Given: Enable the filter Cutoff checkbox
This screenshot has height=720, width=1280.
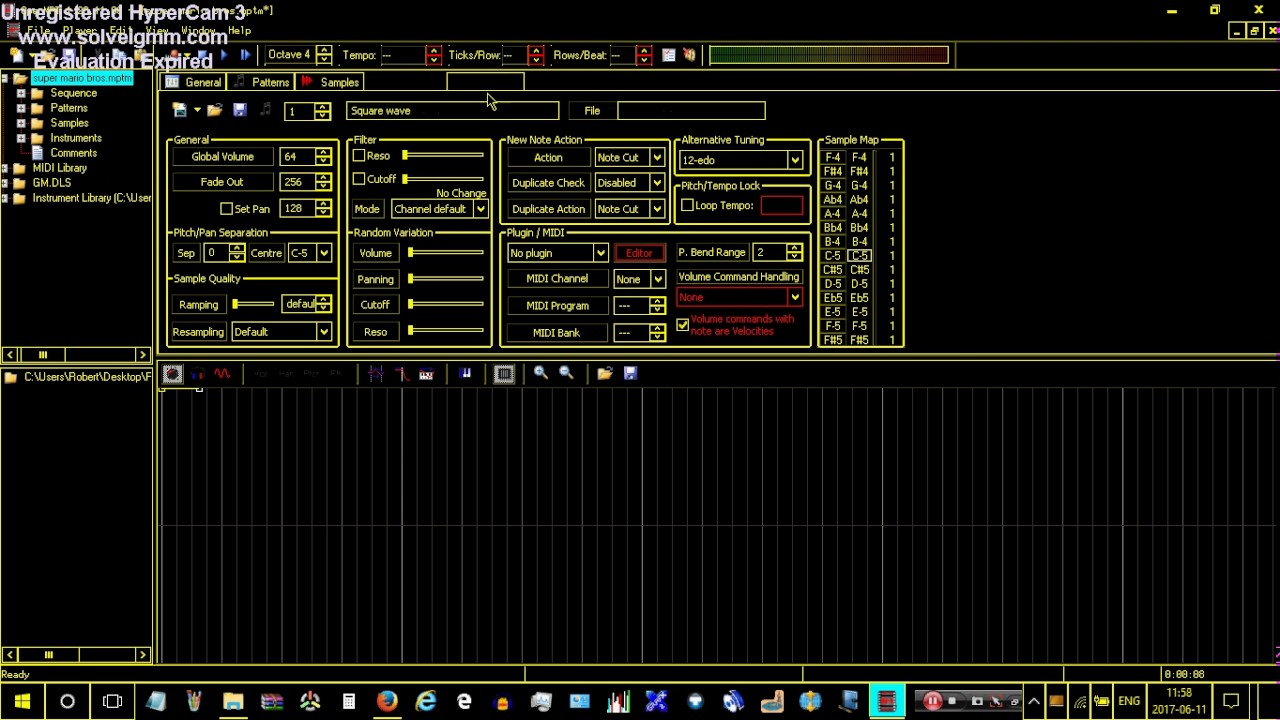Looking at the screenshot, I should pyautogui.click(x=359, y=179).
